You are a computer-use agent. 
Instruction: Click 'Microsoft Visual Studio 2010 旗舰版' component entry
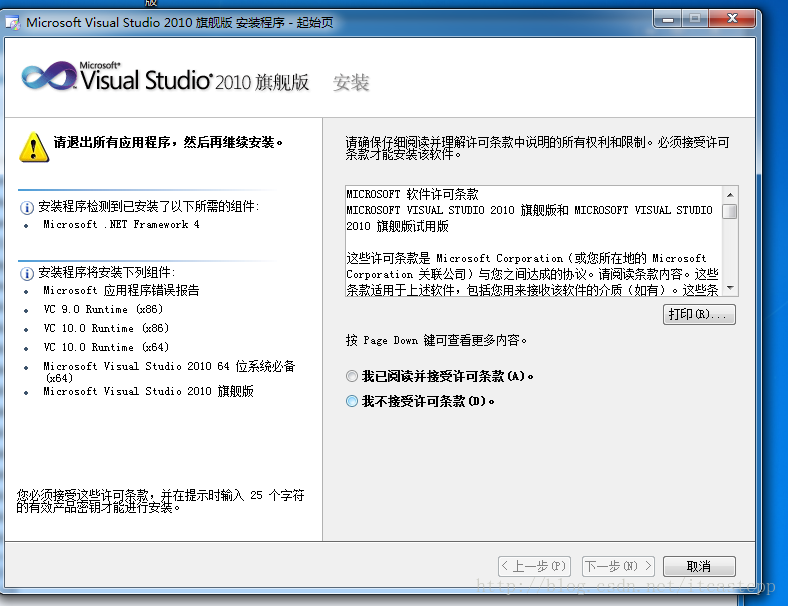[x=148, y=391]
